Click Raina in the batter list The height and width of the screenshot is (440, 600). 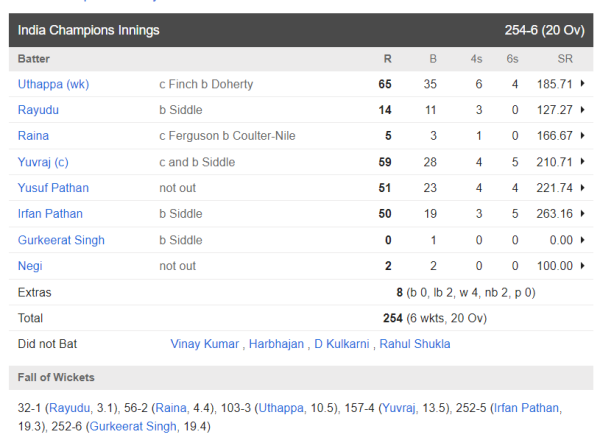(x=33, y=136)
